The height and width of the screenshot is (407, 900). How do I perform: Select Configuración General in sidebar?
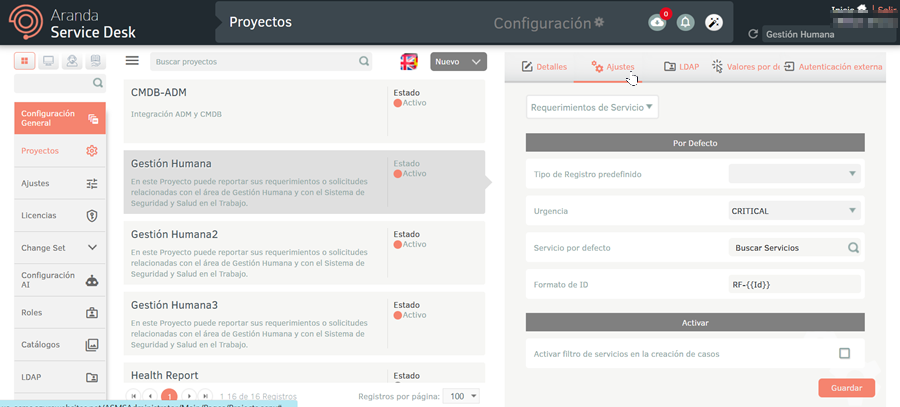coord(60,118)
